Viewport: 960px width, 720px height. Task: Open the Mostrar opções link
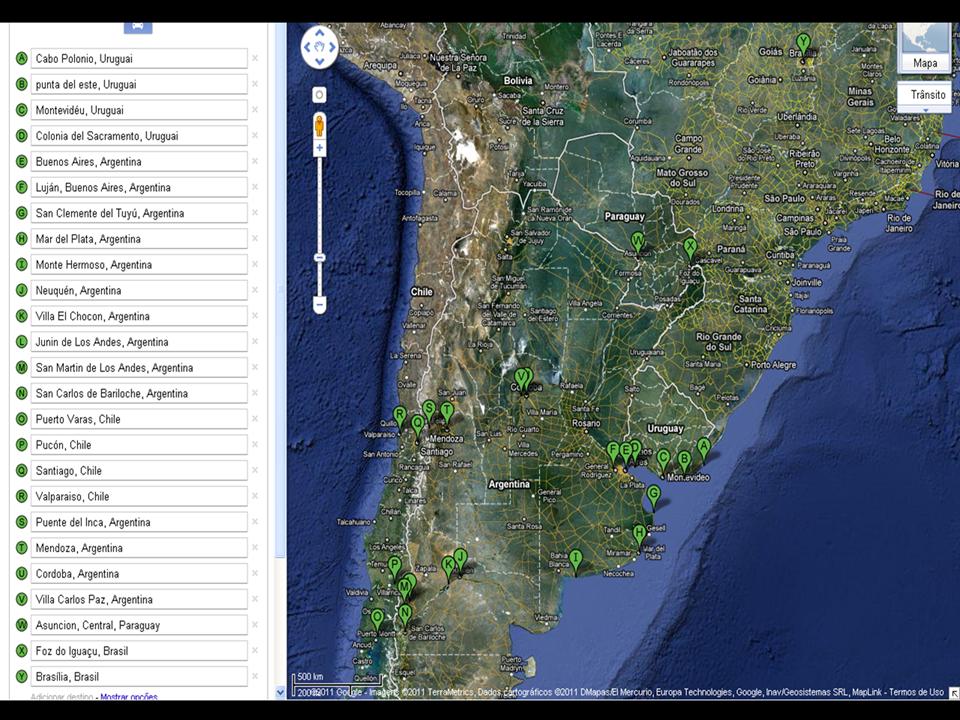point(129,696)
